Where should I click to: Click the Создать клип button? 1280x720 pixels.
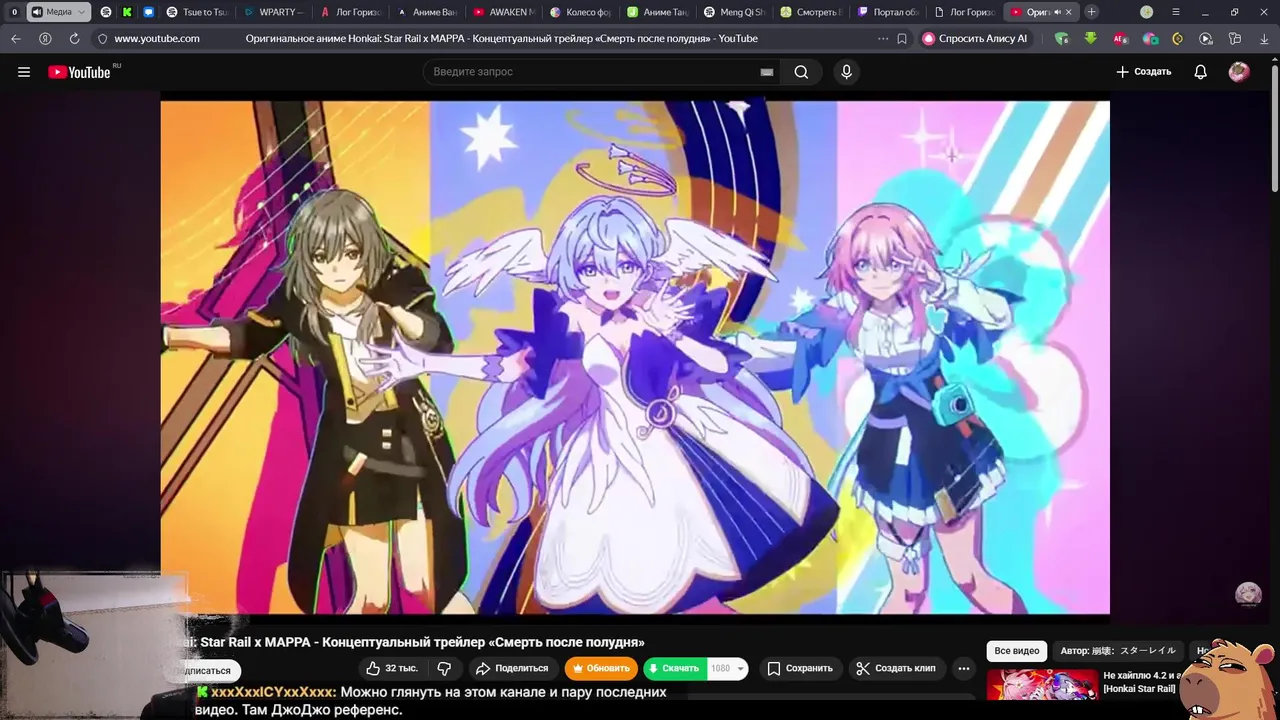pos(896,668)
